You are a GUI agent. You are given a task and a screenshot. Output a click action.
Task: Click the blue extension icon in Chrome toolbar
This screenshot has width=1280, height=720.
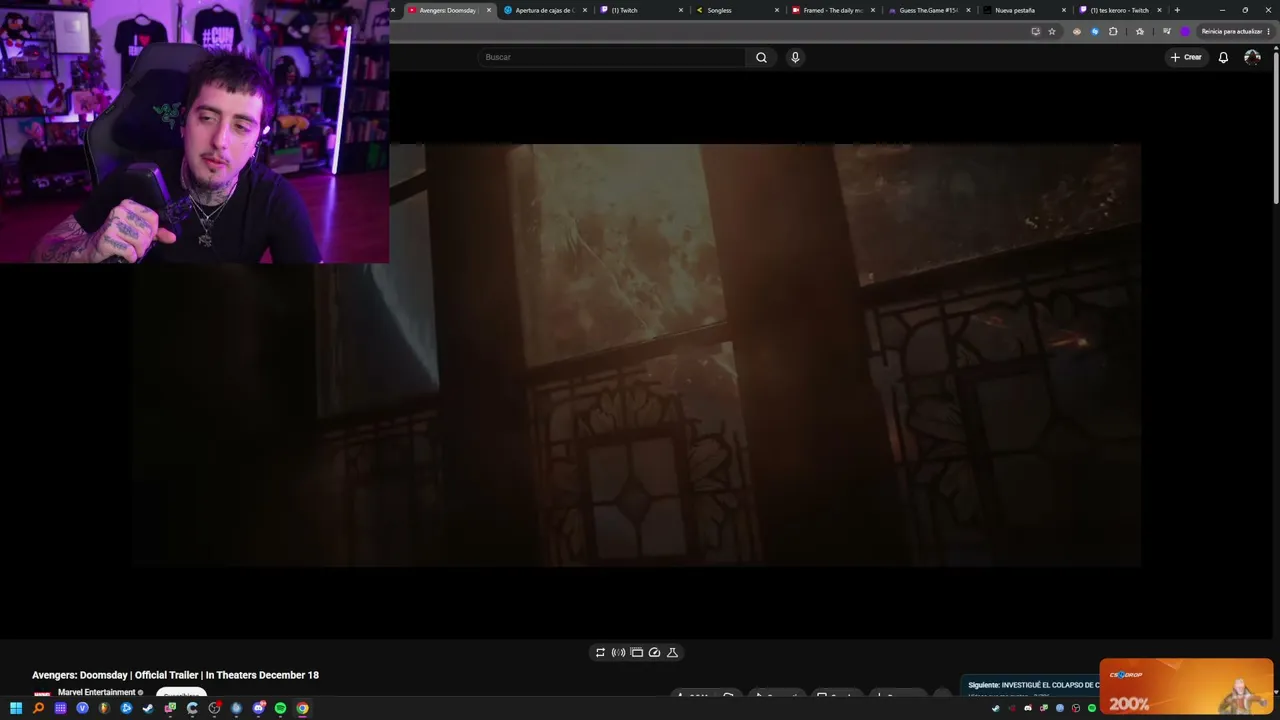tap(1095, 31)
